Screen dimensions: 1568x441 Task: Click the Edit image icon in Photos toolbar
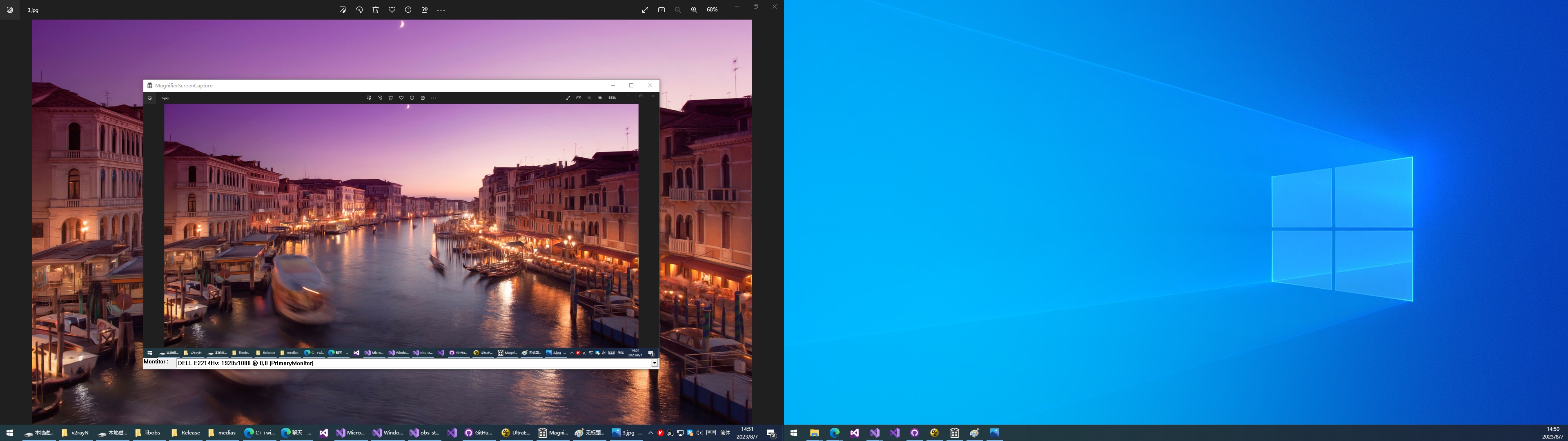click(343, 10)
